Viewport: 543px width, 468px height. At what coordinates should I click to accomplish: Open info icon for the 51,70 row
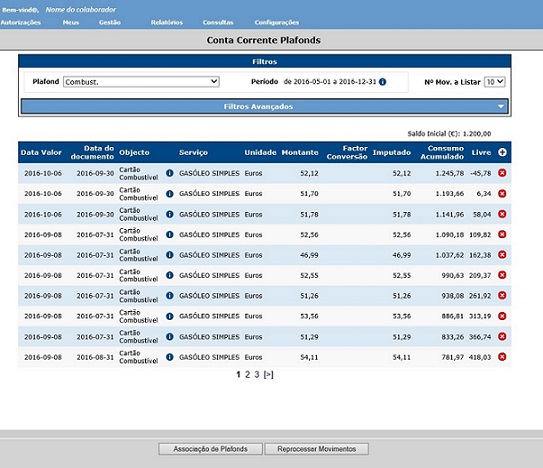[x=170, y=194]
